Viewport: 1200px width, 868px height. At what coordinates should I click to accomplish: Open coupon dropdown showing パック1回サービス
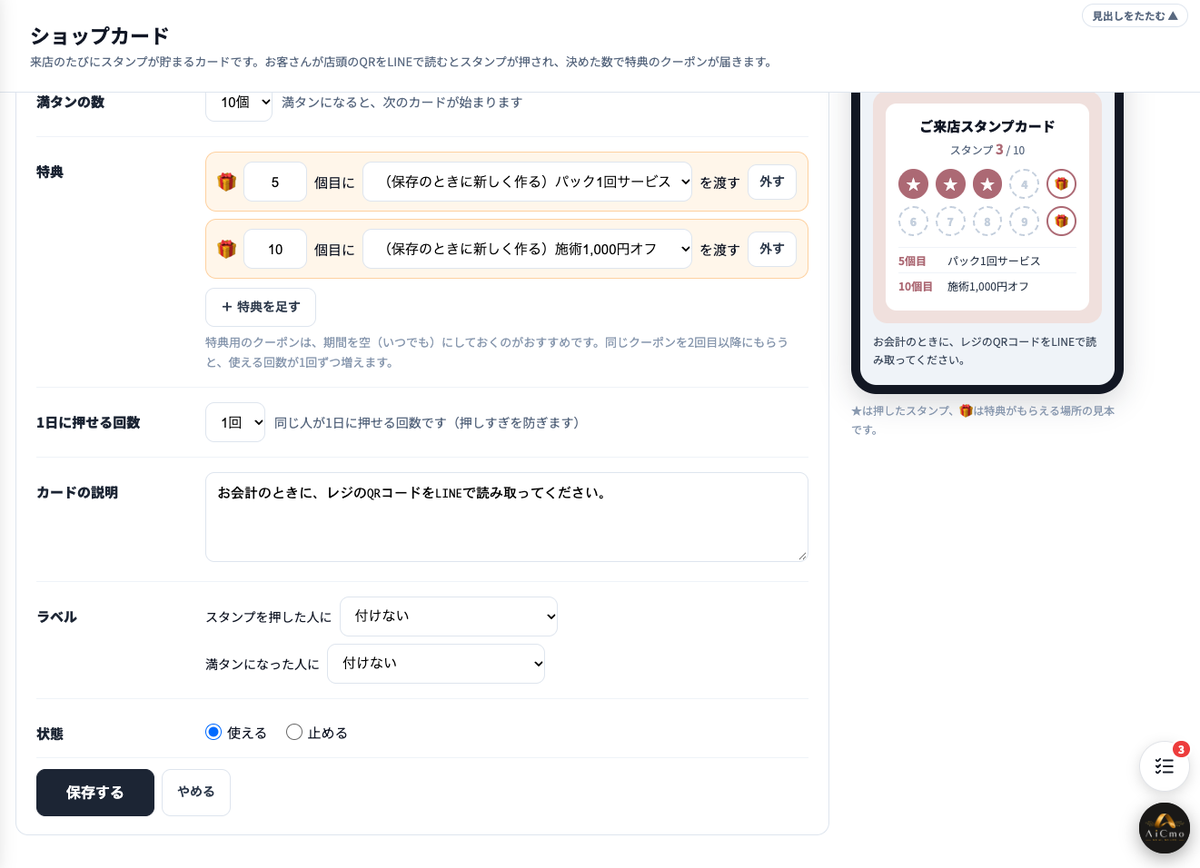pos(527,182)
